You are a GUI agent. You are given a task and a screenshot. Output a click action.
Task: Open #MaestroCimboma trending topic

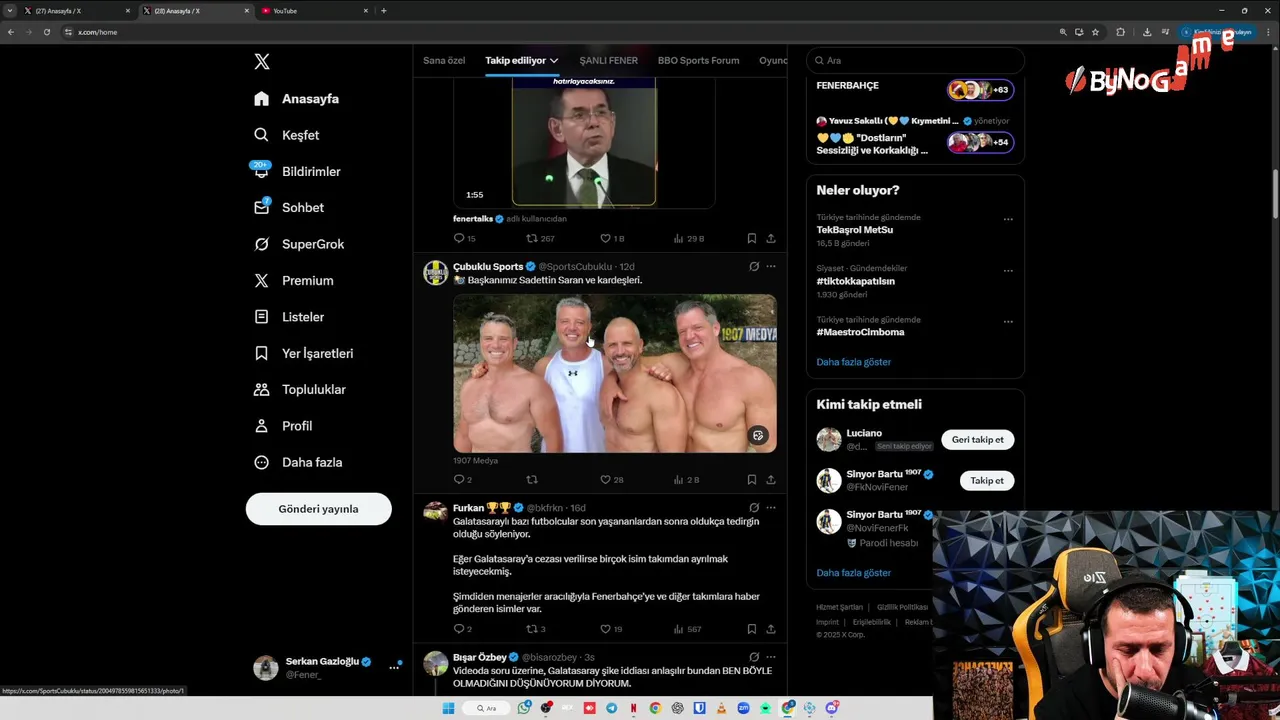[860, 332]
